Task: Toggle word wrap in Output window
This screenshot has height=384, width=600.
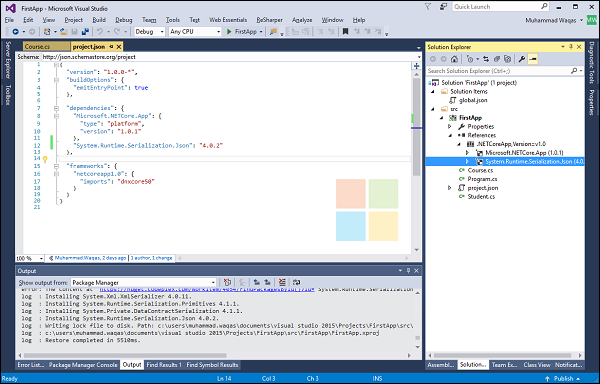Action: [x=296, y=282]
